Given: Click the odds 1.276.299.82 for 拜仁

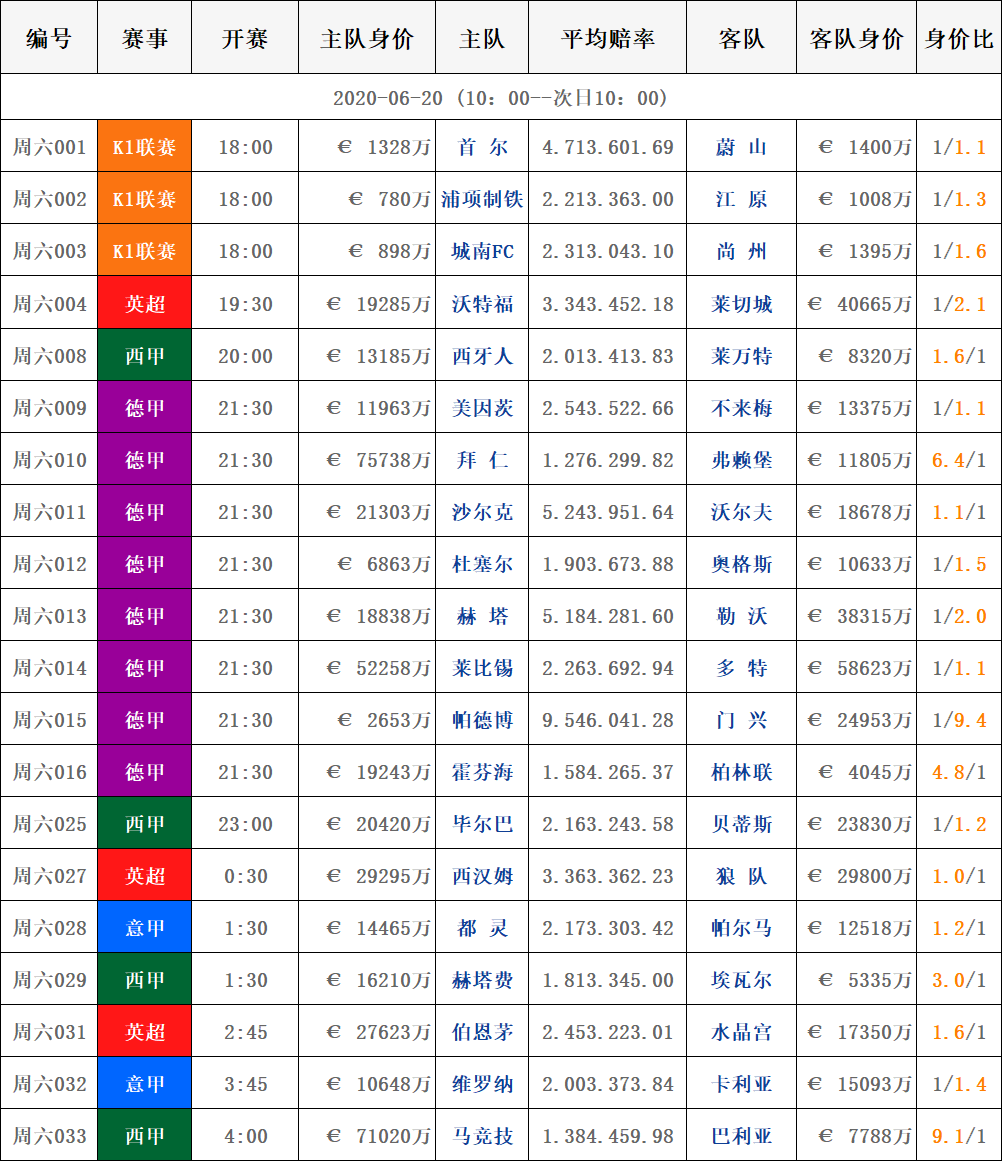Looking at the screenshot, I should (608, 460).
